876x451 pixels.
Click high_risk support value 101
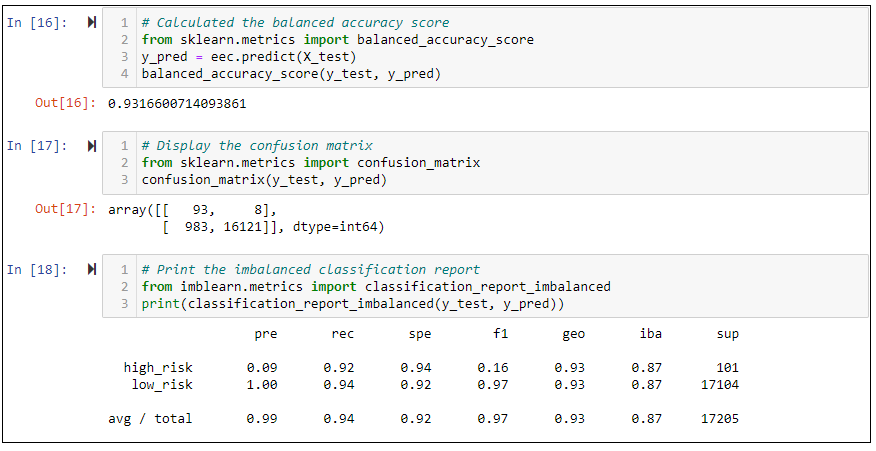click(727, 368)
